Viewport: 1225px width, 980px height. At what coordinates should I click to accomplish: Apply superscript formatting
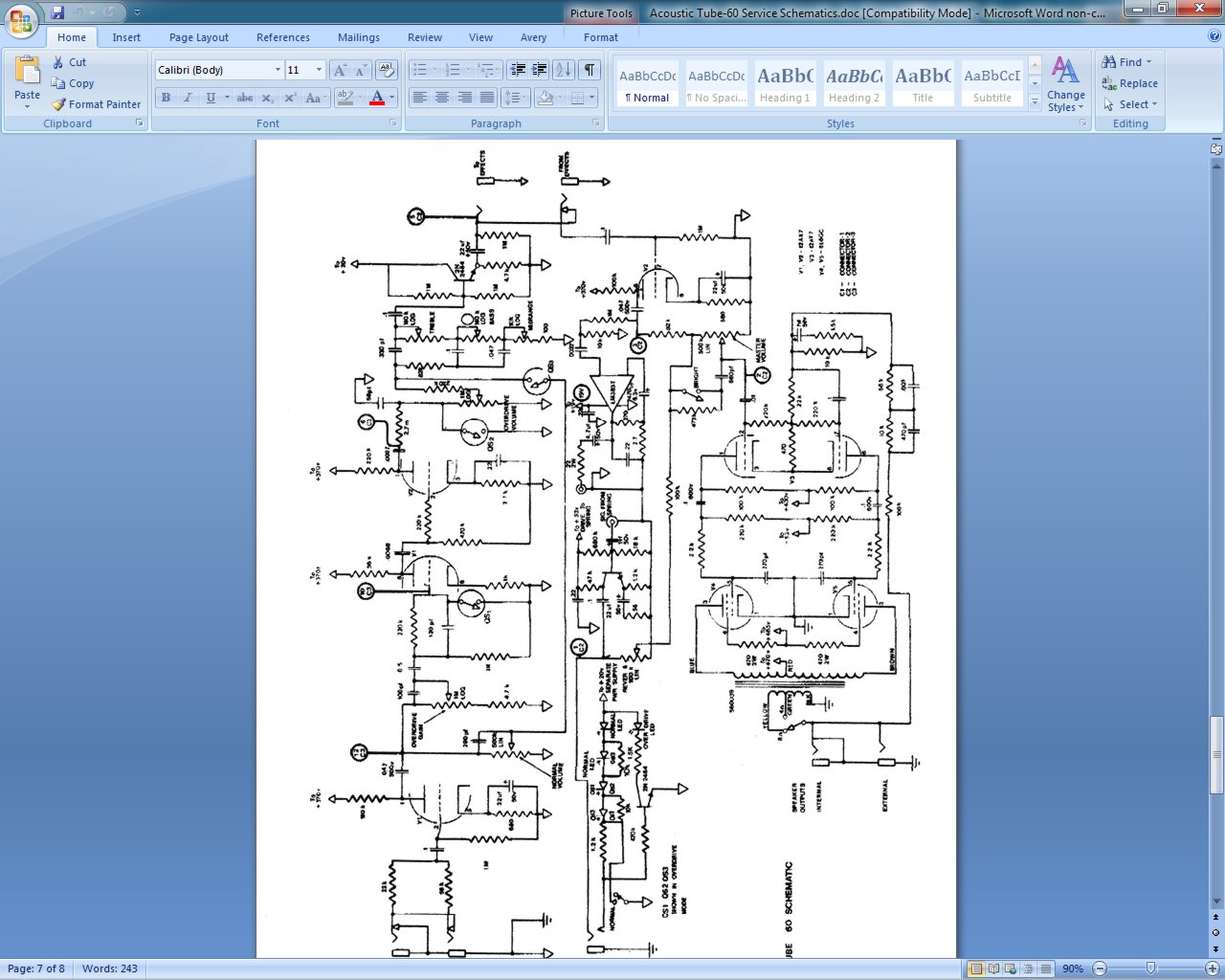click(290, 98)
